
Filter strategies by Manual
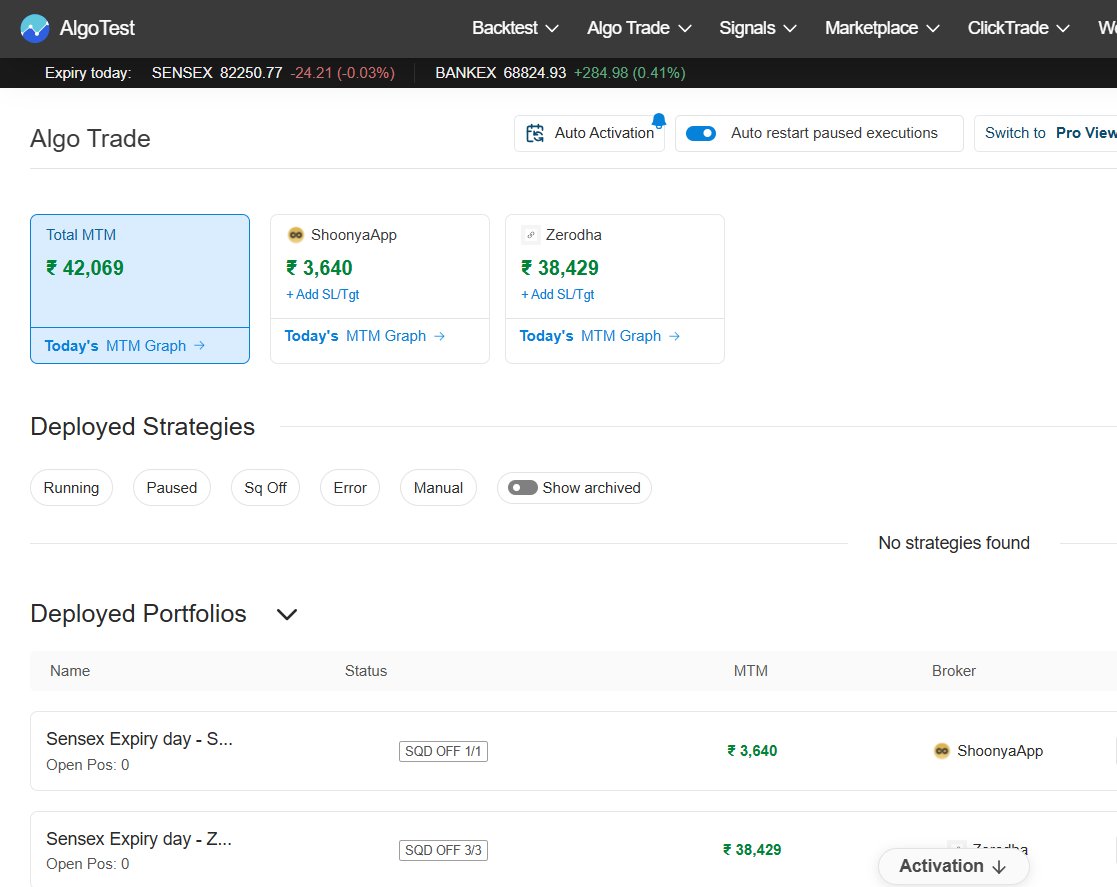coord(438,488)
